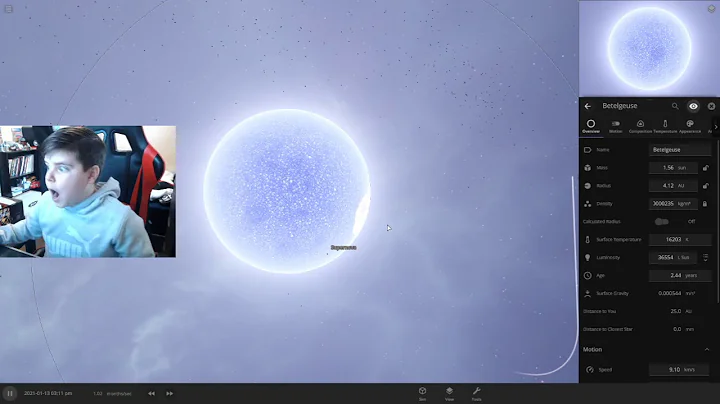Speed up simulation with fast-forward arrows
Screen dimensions: 720x404
click(x=169, y=393)
